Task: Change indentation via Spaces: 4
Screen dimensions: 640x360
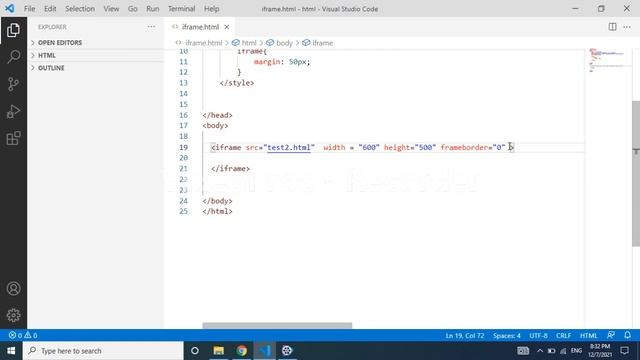Action: [507, 335]
